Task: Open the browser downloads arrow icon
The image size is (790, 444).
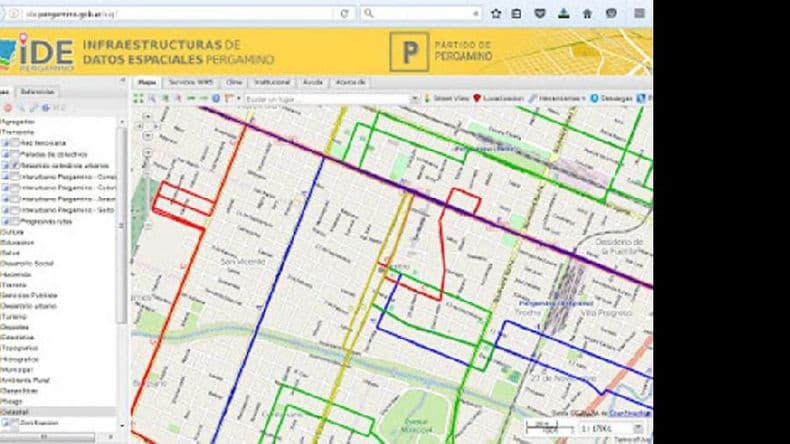Action: pyautogui.click(x=564, y=14)
